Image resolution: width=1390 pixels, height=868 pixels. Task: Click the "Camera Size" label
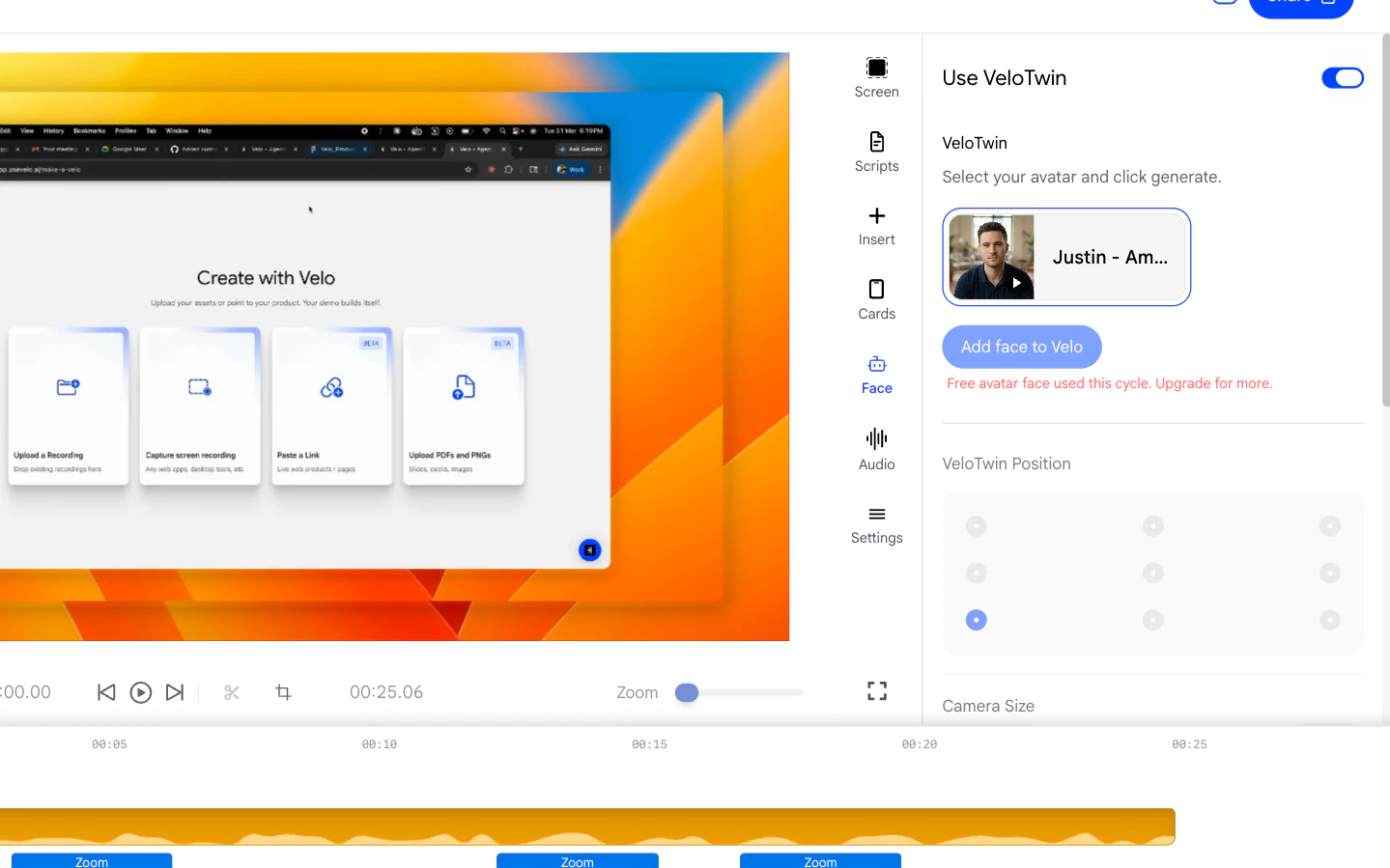click(988, 706)
